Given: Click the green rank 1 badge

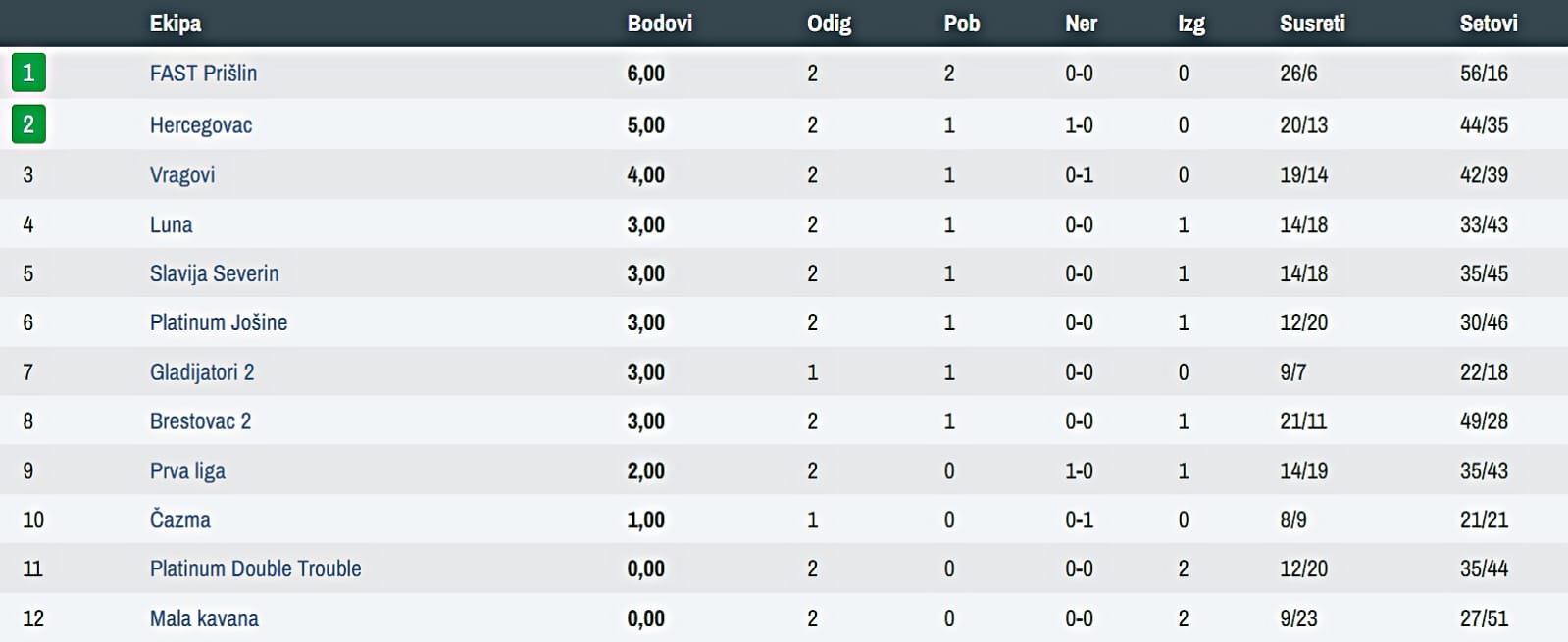Looking at the screenshot, I should tap(28, 73).
